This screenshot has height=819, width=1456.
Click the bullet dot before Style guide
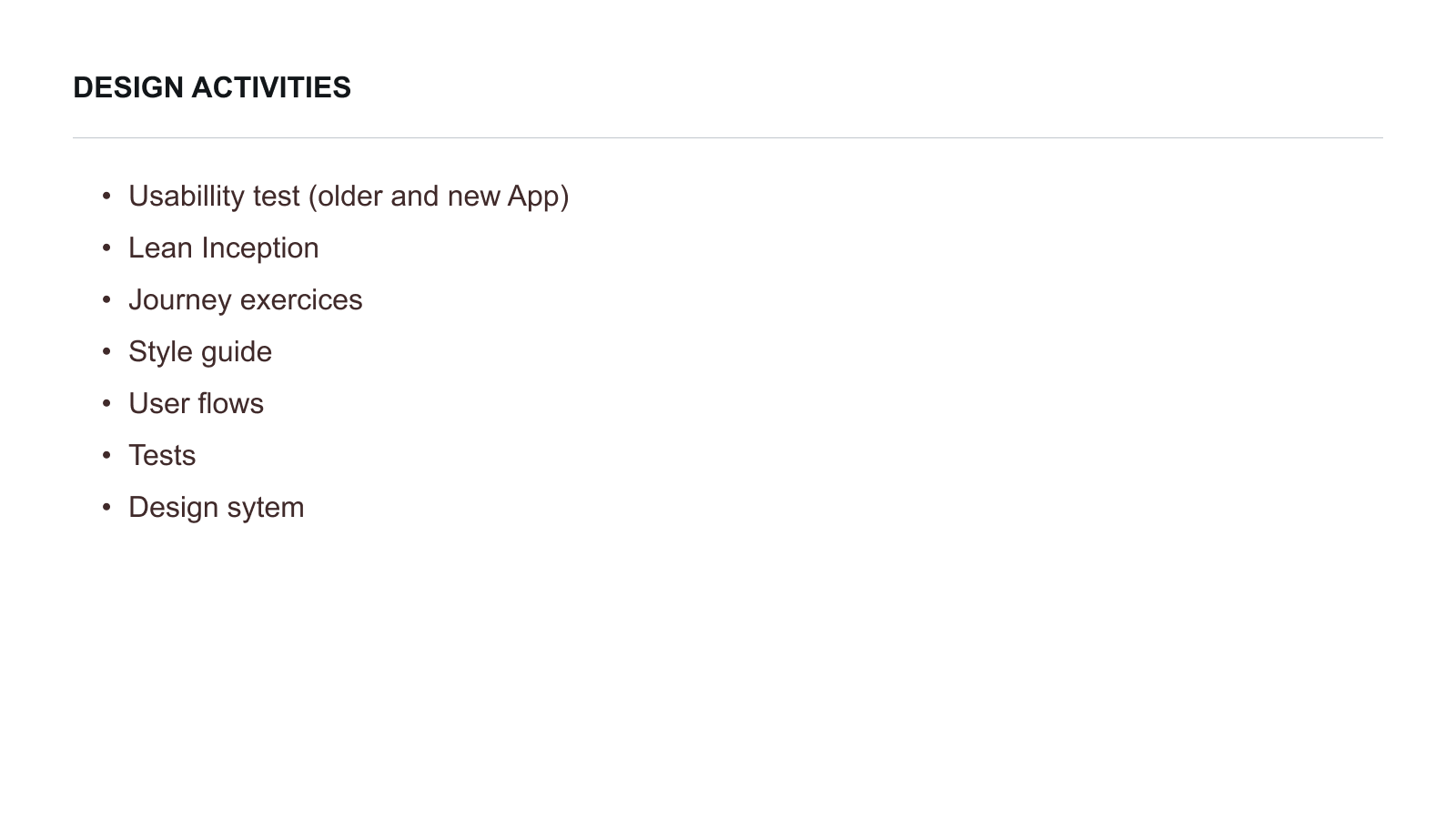tap(106, 351)
